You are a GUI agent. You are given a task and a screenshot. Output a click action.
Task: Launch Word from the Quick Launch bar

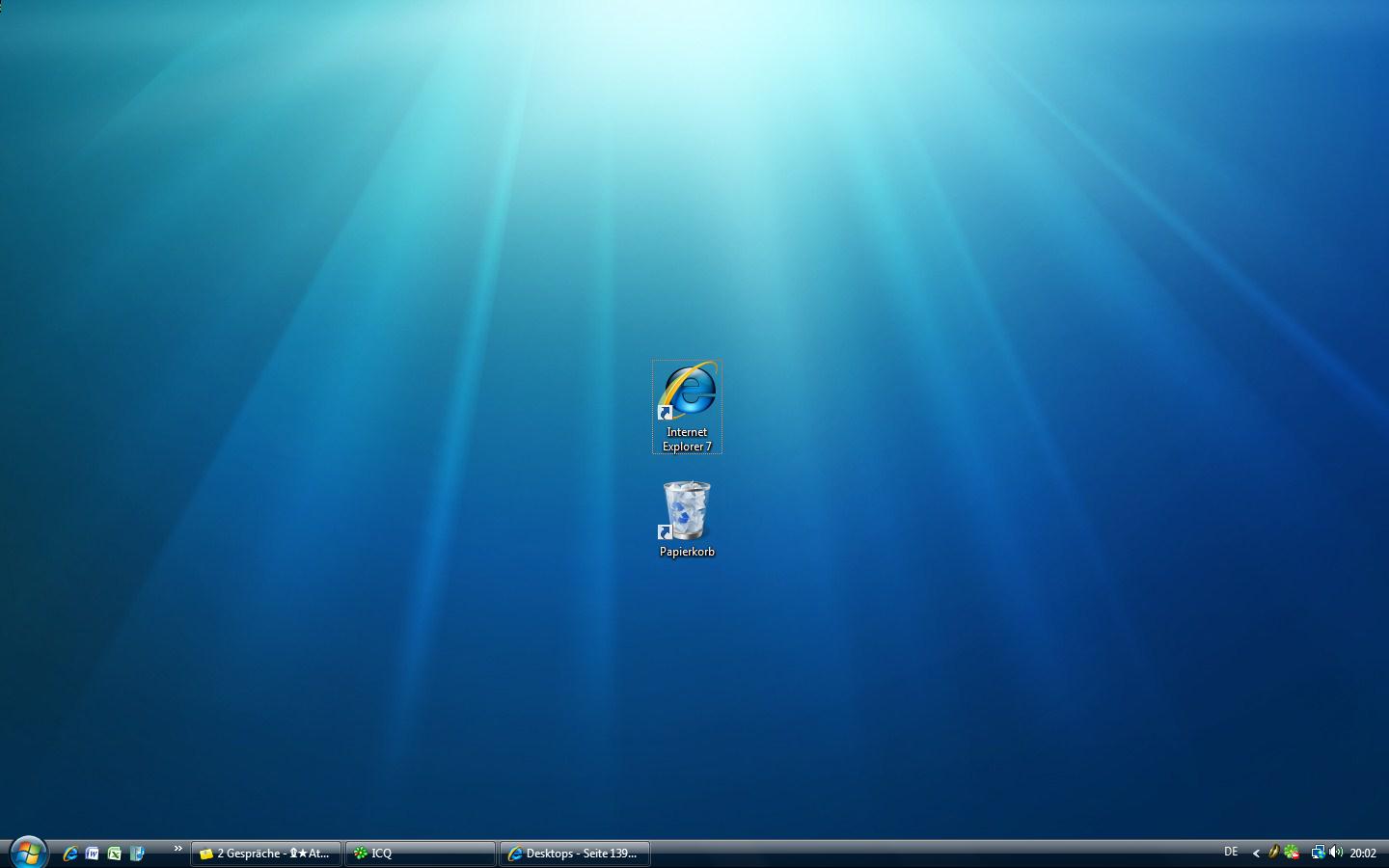tap(93, 854)
